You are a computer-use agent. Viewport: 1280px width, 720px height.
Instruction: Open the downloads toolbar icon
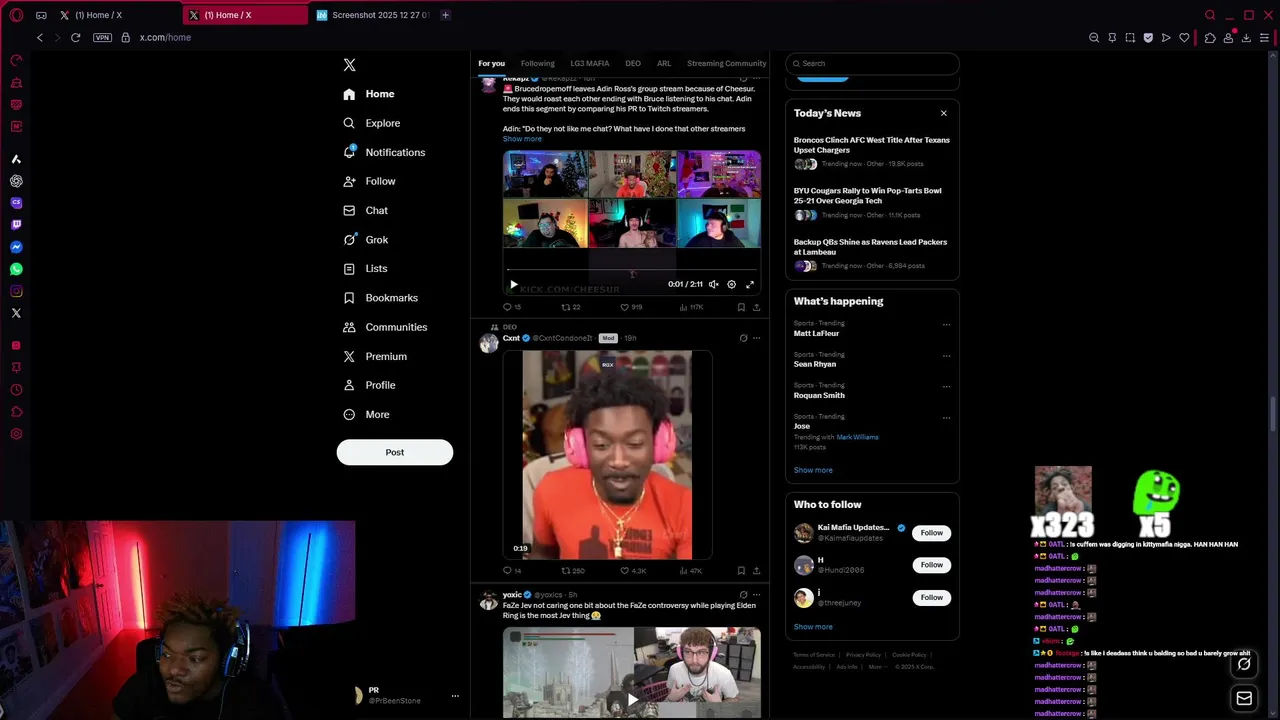point(1246,37)
